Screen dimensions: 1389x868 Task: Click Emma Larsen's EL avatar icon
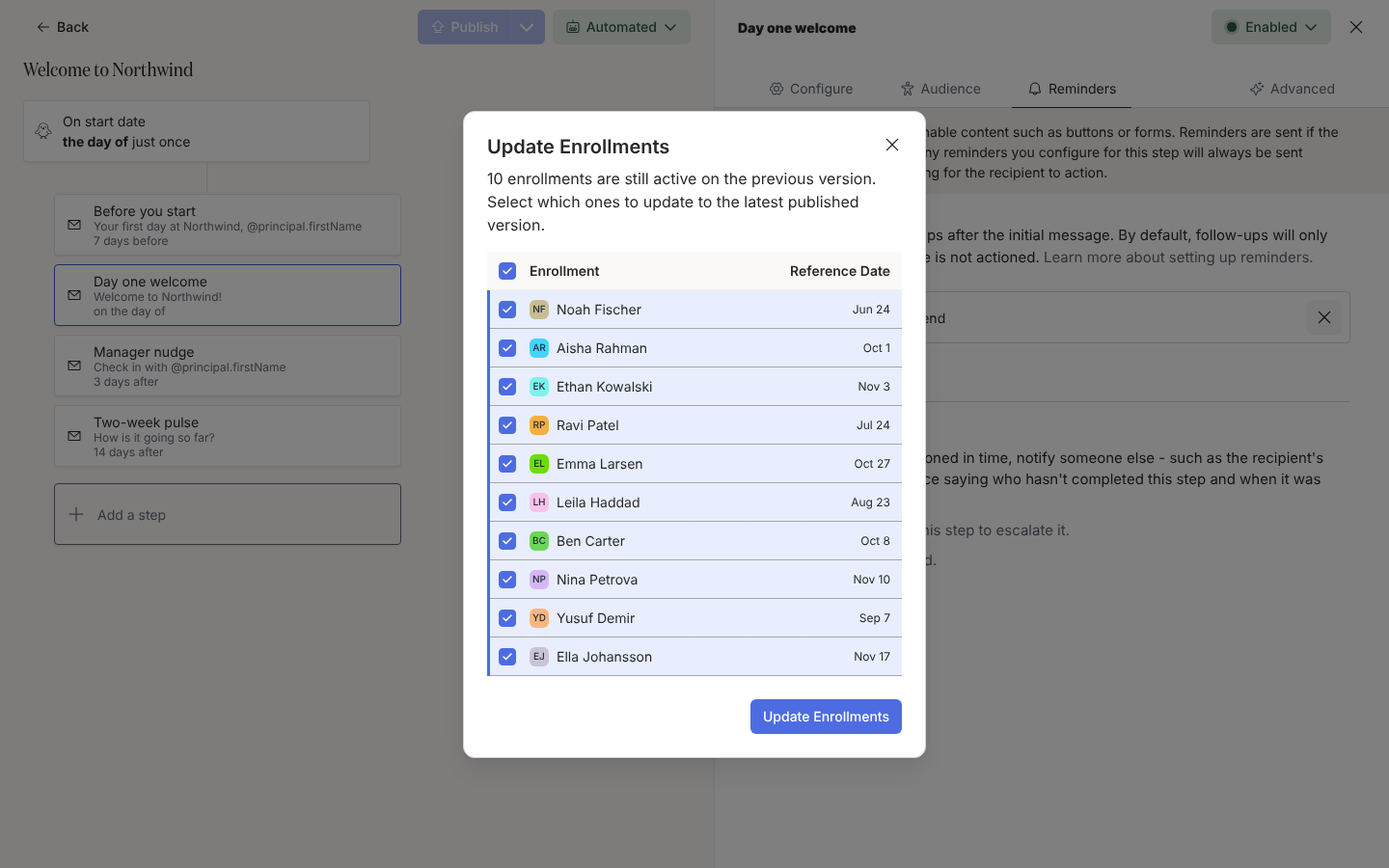[539, 464]
